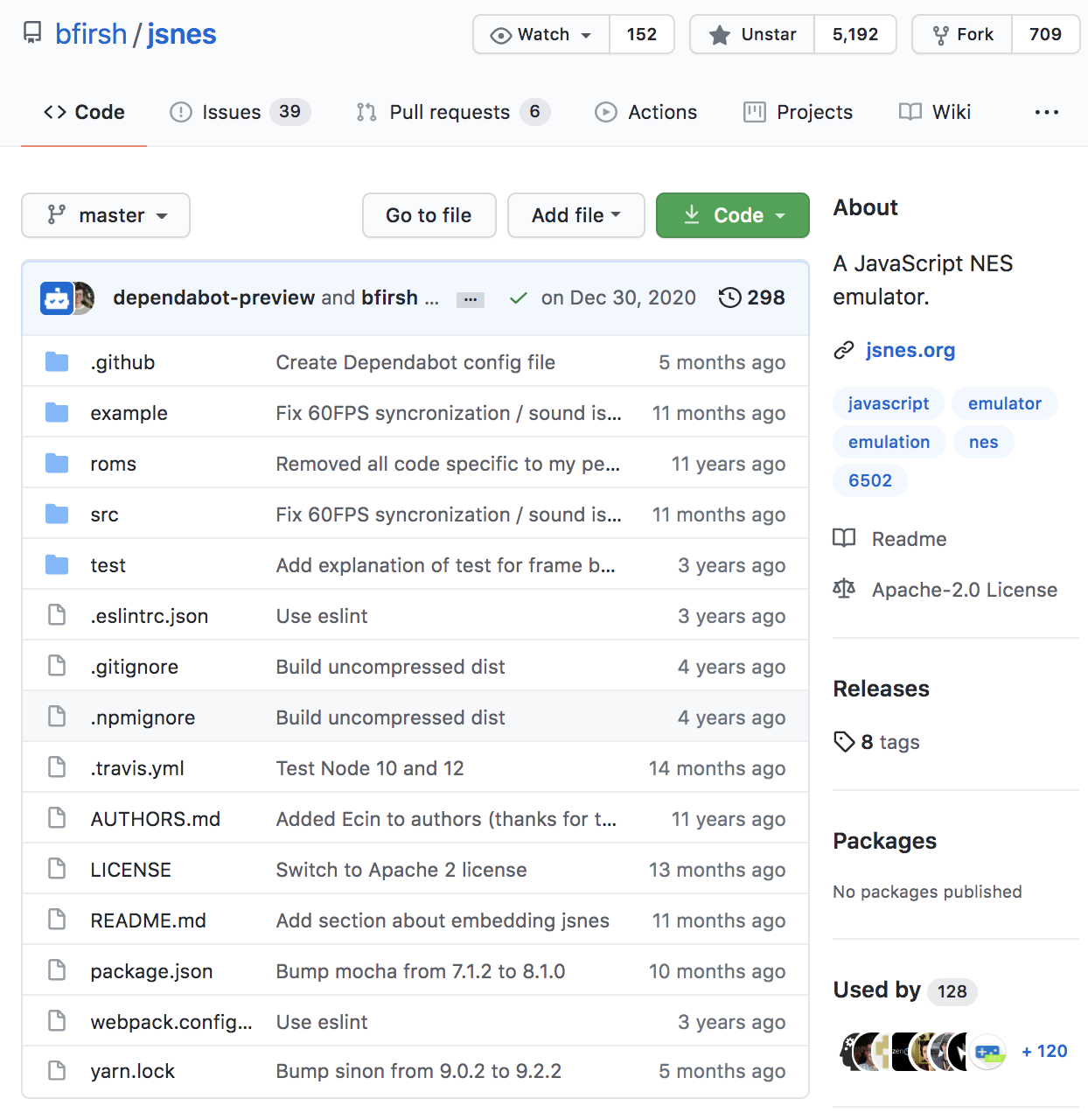
Task: Expand the commit message ellipsis button
Action: [x=471, y=299]
